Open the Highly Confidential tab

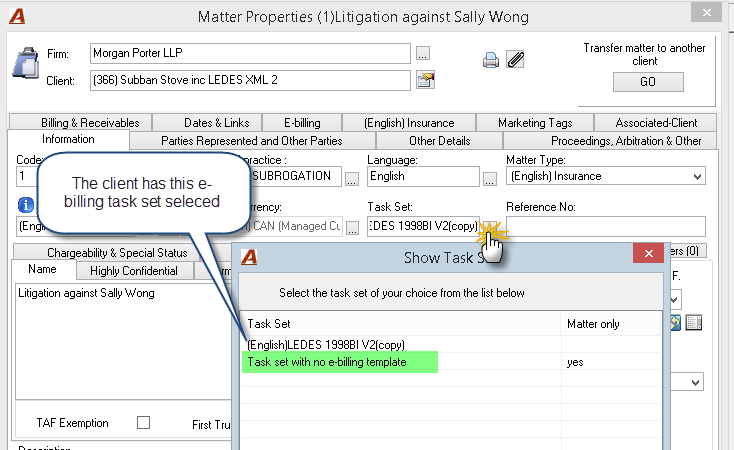coord(134,271)
